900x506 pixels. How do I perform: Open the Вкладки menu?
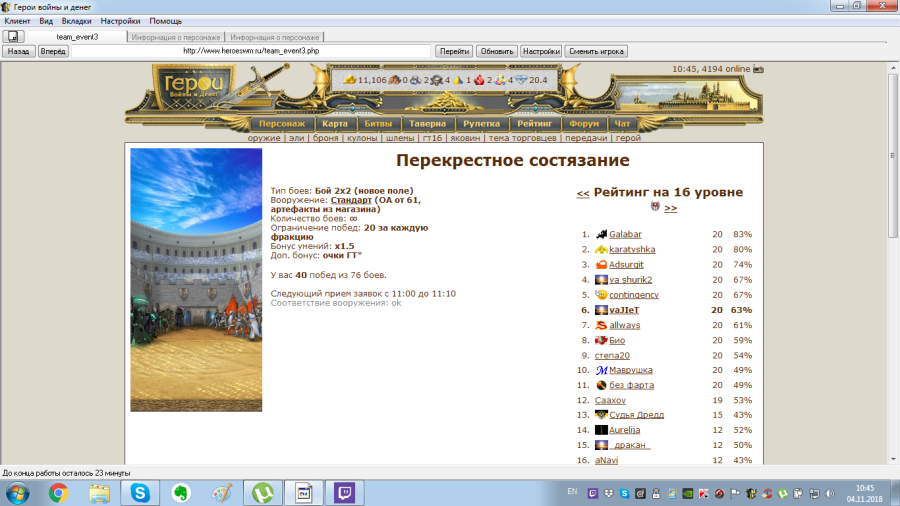76,21
